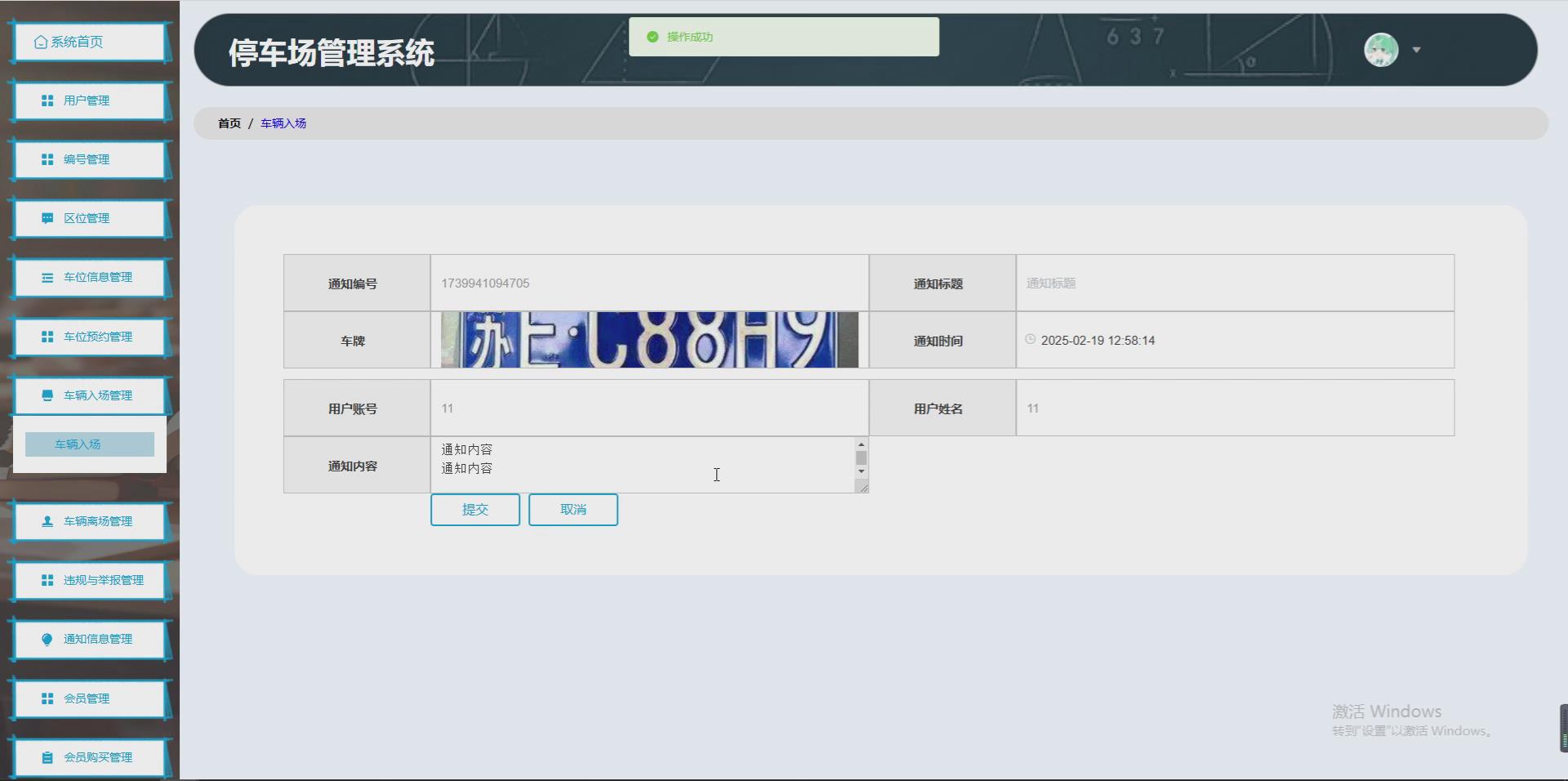Click the clock icon in 通知时间 field

coord(1030,340)
